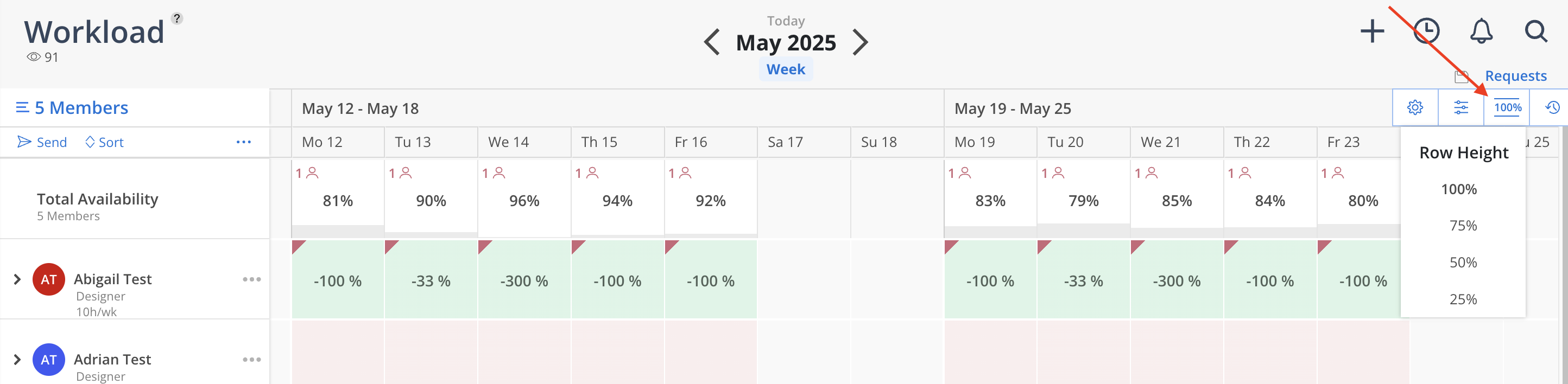The width and height of the screenshot is (1568, 384).
Task: Open the time tracker clock icon
Action: 1426,31
